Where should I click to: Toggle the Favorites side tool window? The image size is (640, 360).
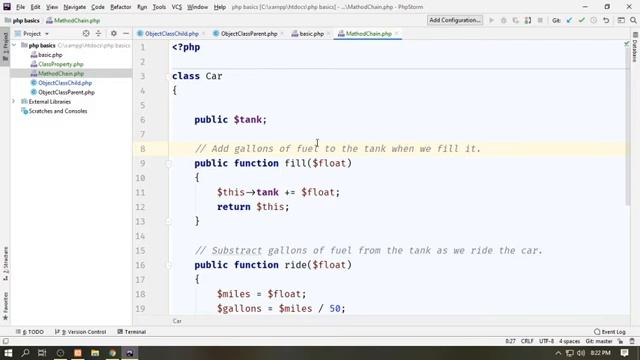point(5,306)
